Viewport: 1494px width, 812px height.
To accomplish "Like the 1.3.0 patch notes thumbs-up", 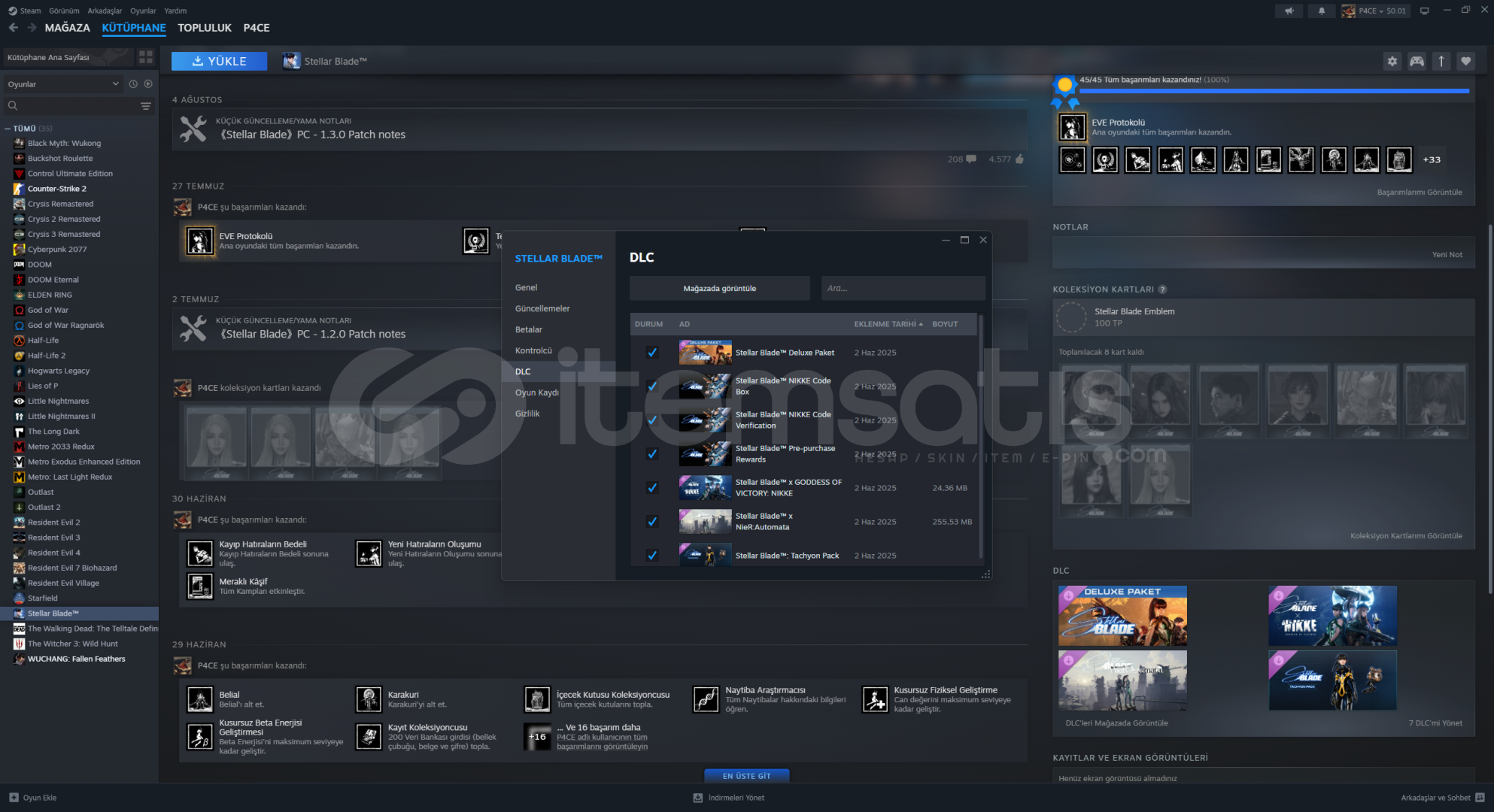I will click(1019, 159).
